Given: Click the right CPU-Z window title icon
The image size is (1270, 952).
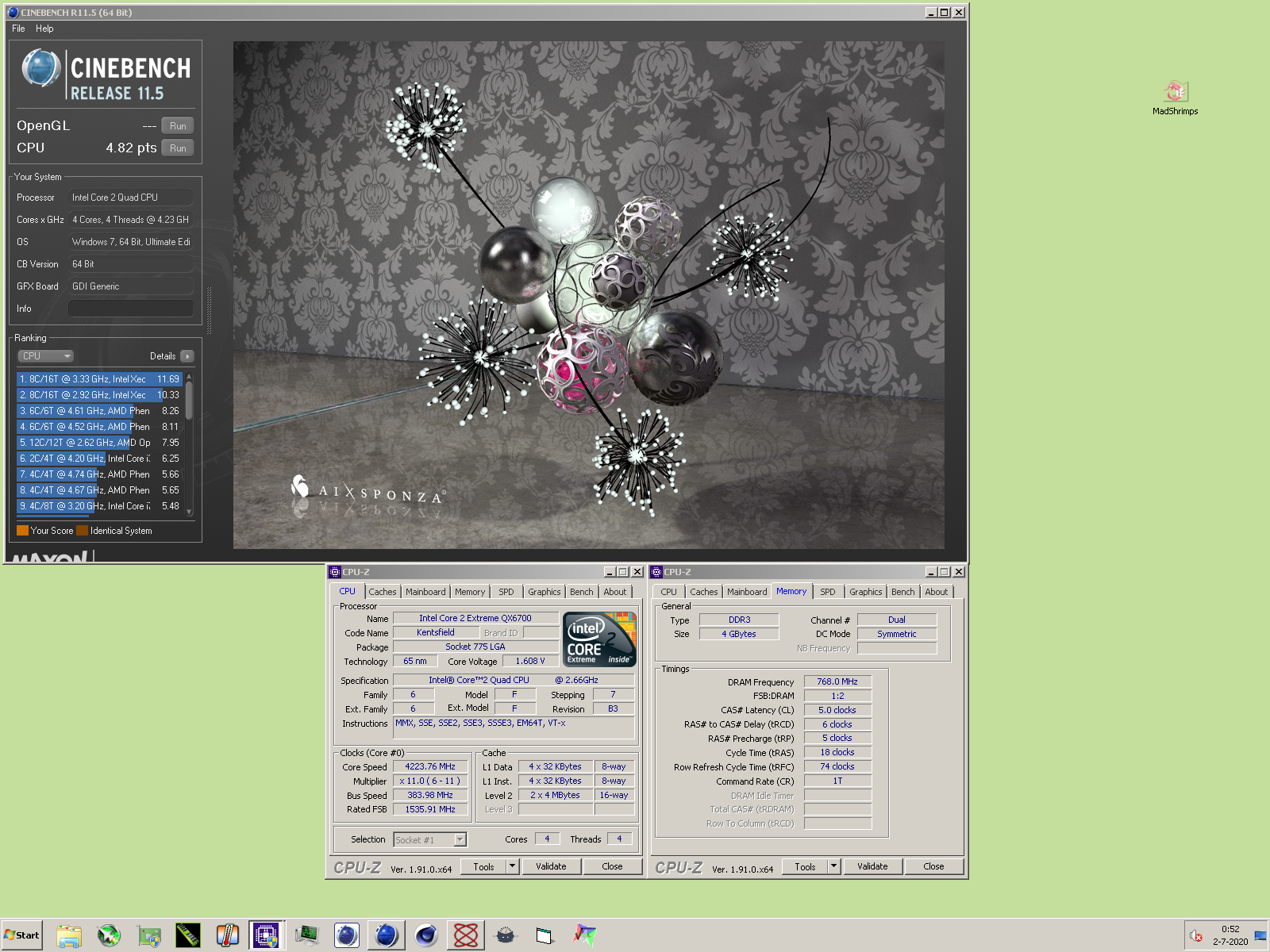Looking at the screenshot, I should point(656,571).
